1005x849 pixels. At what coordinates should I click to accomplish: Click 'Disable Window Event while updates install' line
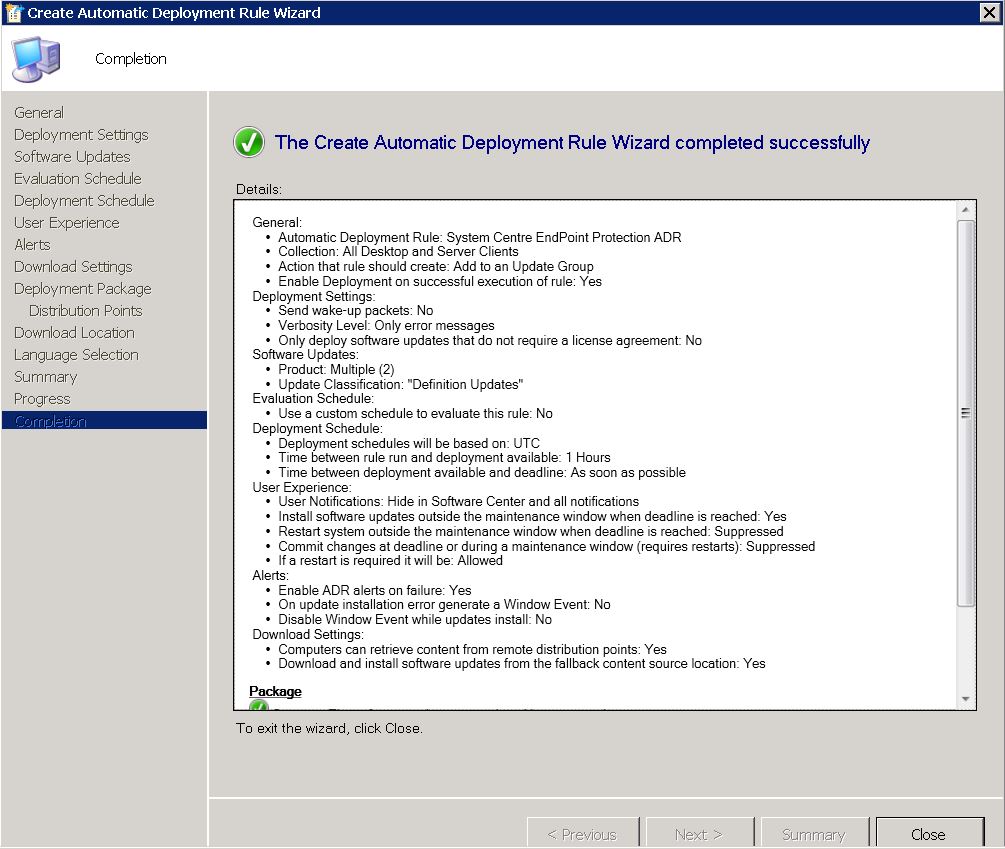point(415,620)
